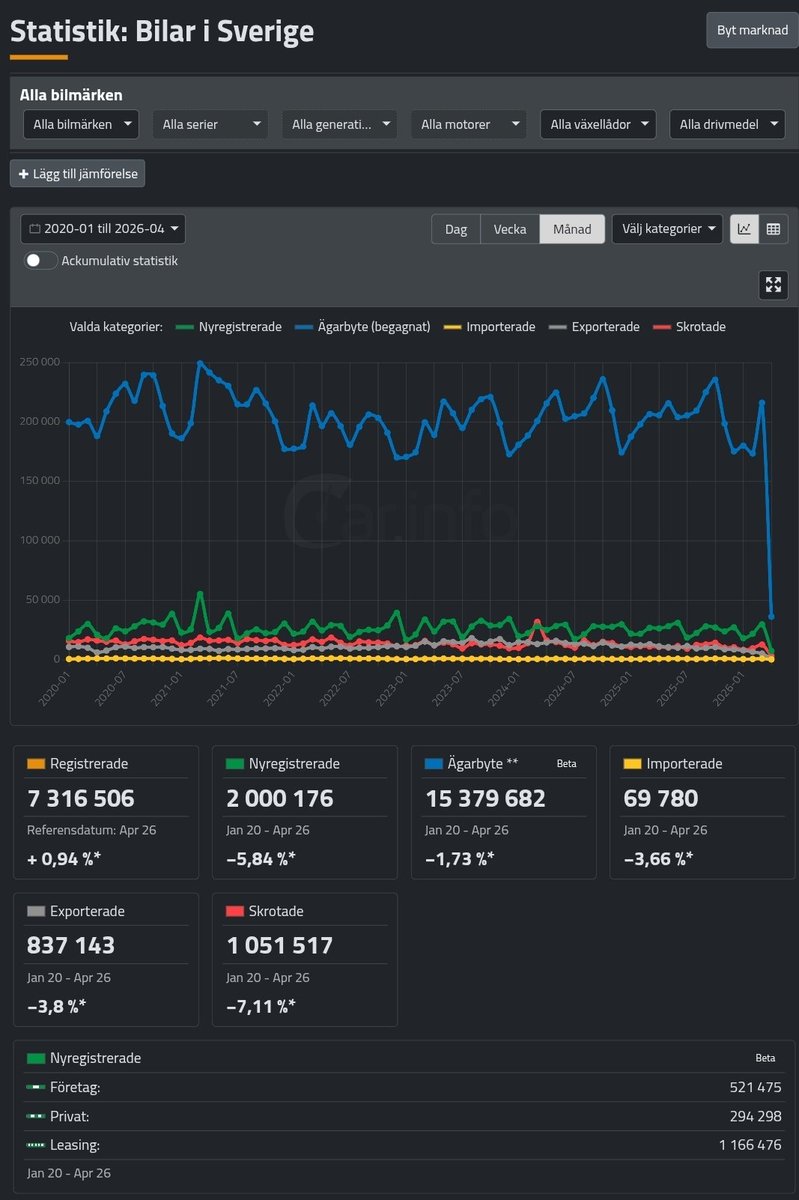
Task: Click Referensdatum: Apr 26 text
Action: click(91, 830)
